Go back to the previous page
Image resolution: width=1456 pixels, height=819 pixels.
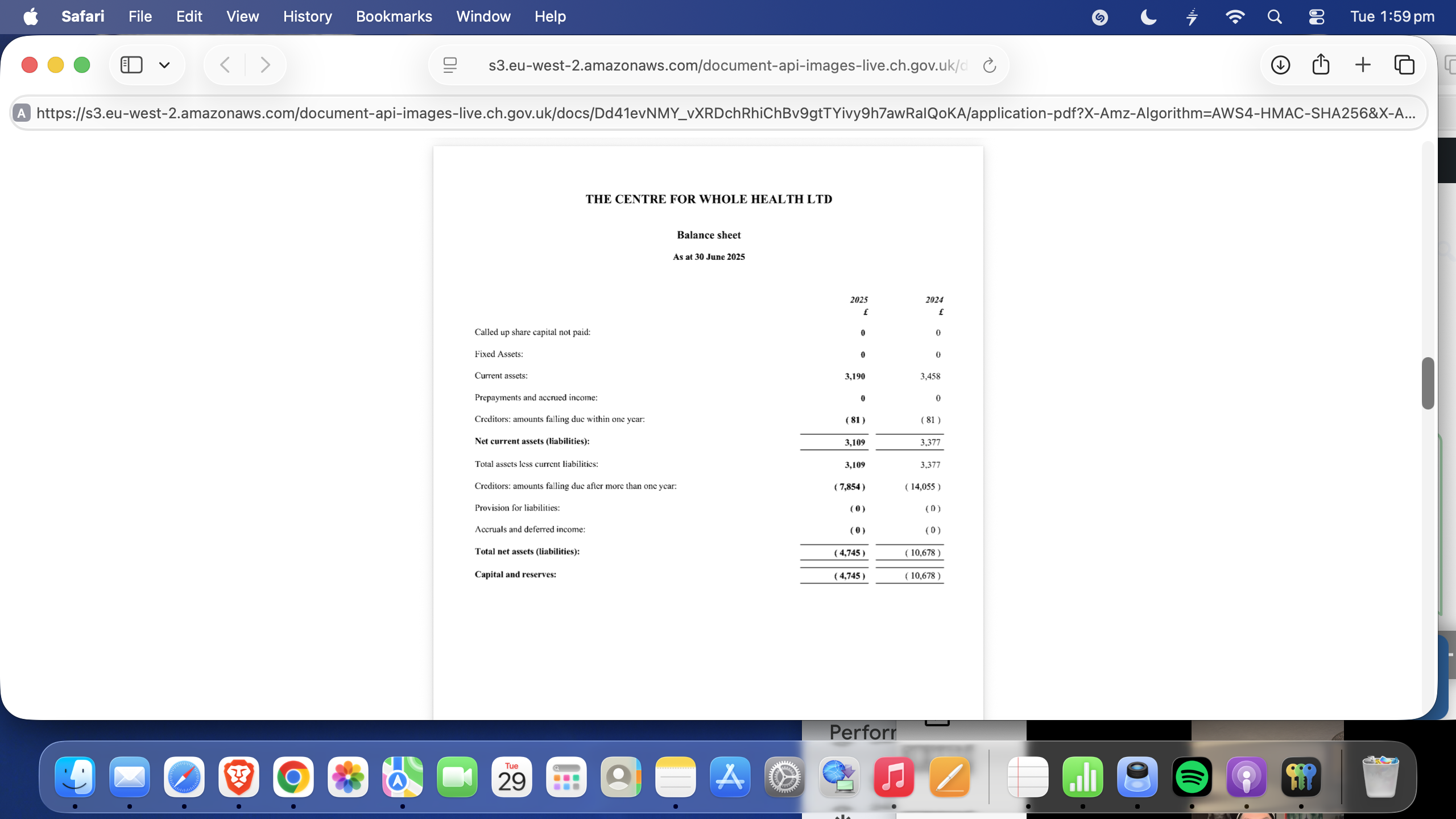point(225,65)
